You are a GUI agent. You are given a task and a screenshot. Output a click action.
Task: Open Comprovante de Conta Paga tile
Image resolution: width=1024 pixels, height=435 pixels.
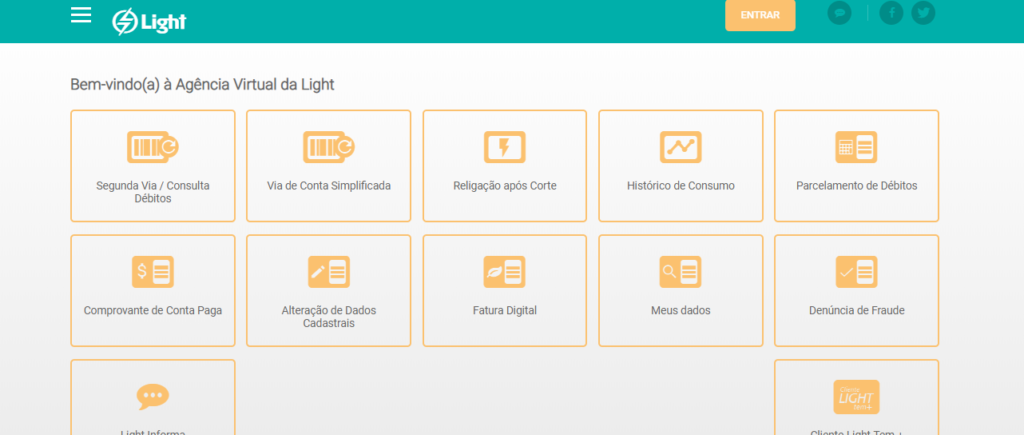(x=153, y=291)
